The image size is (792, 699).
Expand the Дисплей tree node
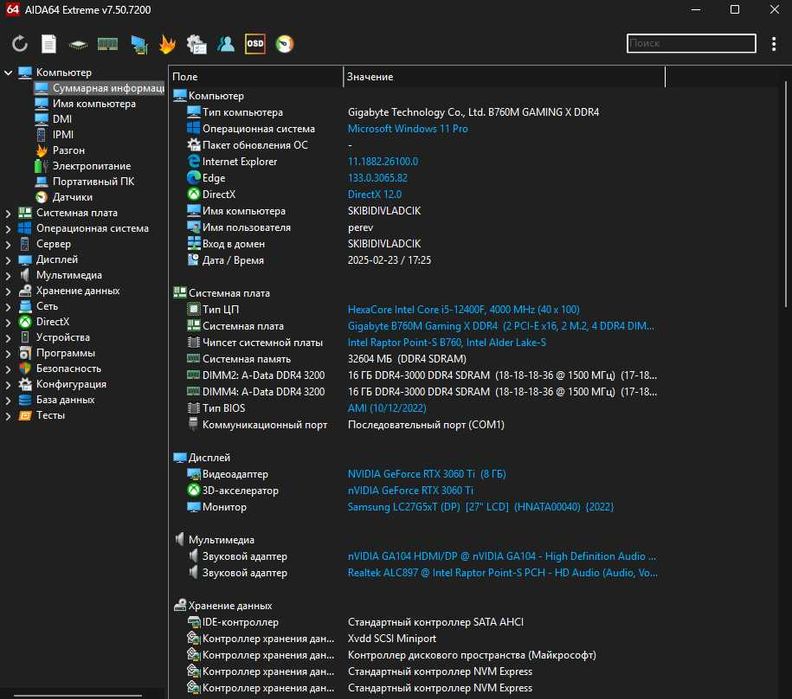coord(8,260)
